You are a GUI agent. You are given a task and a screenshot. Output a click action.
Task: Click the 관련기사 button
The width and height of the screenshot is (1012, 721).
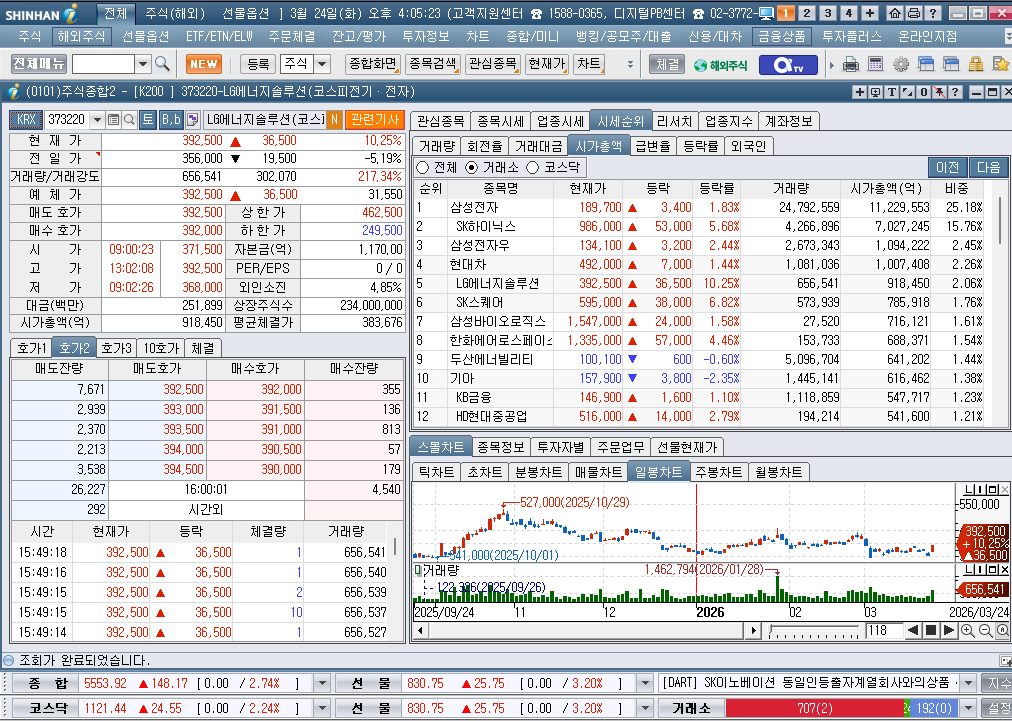click(x=375, y=119)
